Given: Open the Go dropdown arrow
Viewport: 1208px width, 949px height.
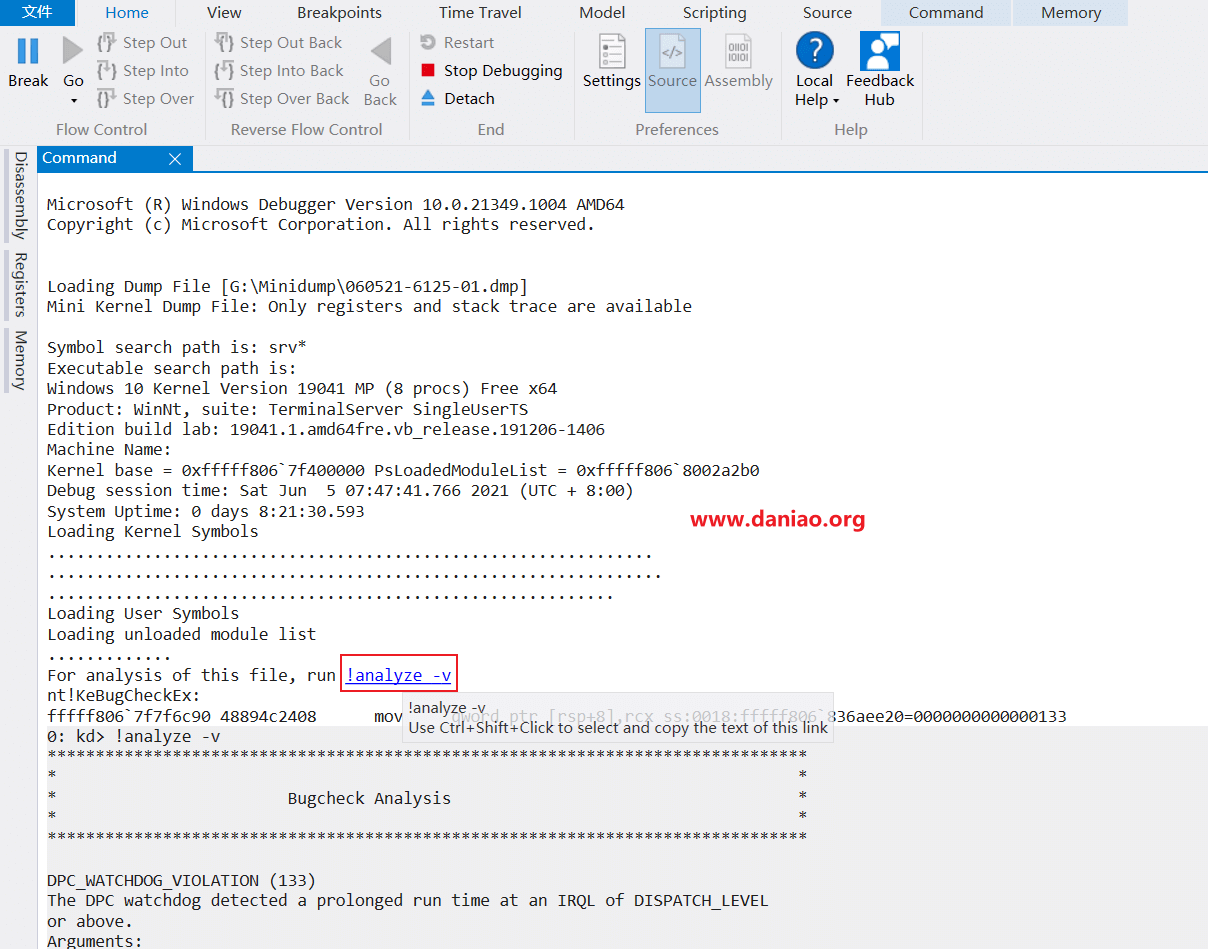Looking at the screenshot, I should click(73, 101).
